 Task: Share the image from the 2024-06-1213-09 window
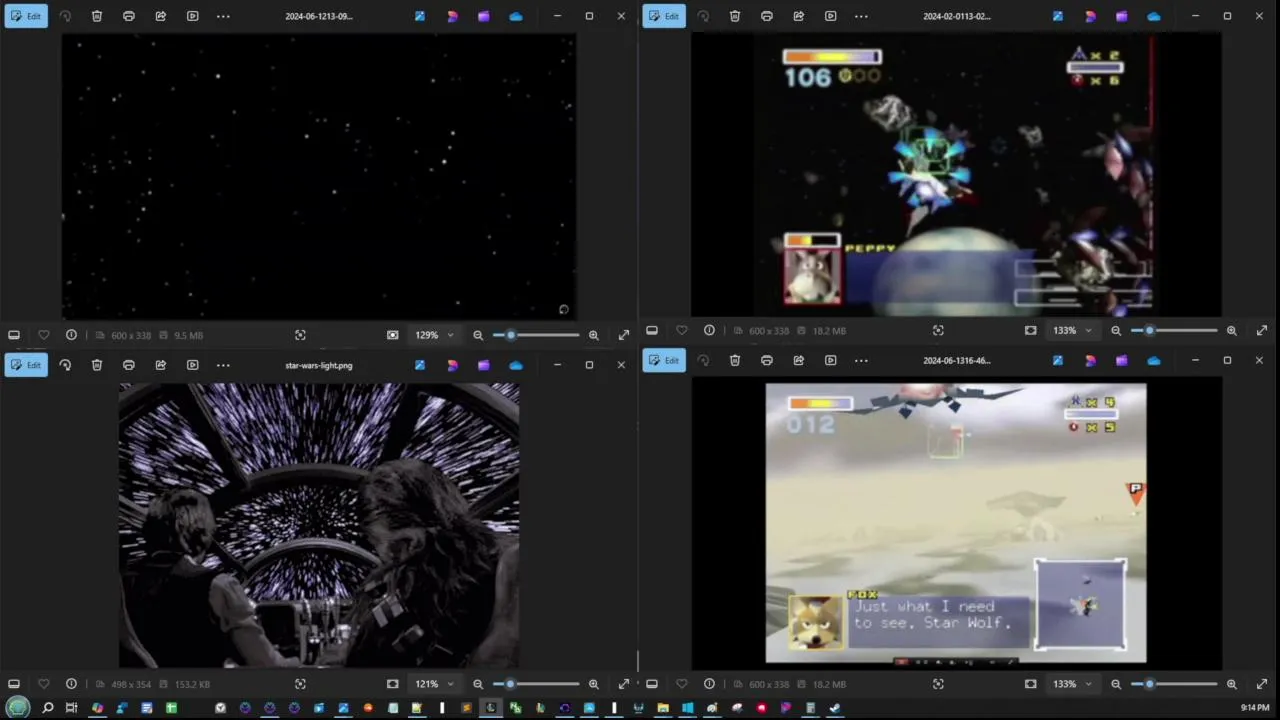click(x=161, y=16)
